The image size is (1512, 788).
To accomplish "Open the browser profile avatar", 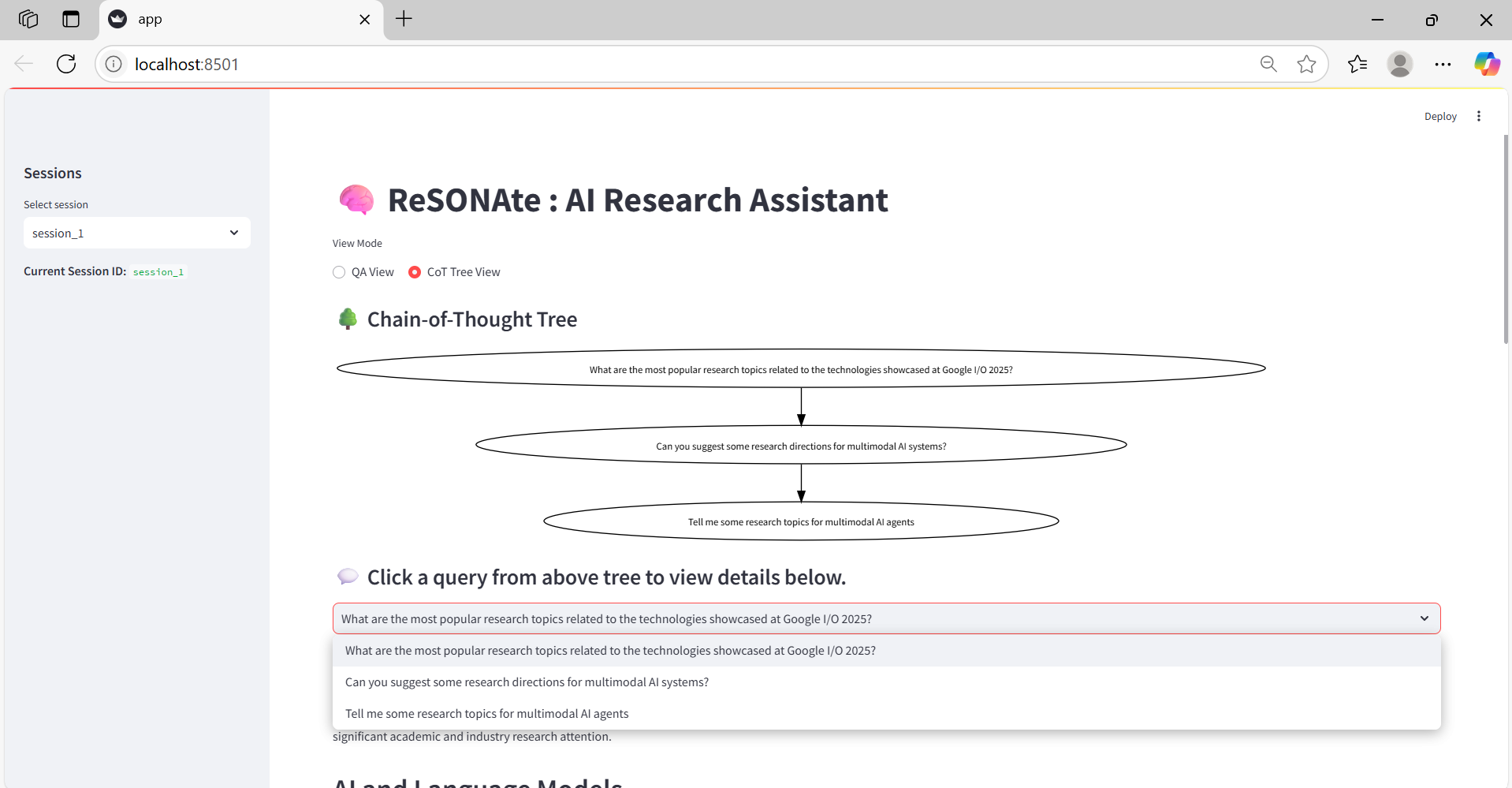I will click(x=1400, y=64).
